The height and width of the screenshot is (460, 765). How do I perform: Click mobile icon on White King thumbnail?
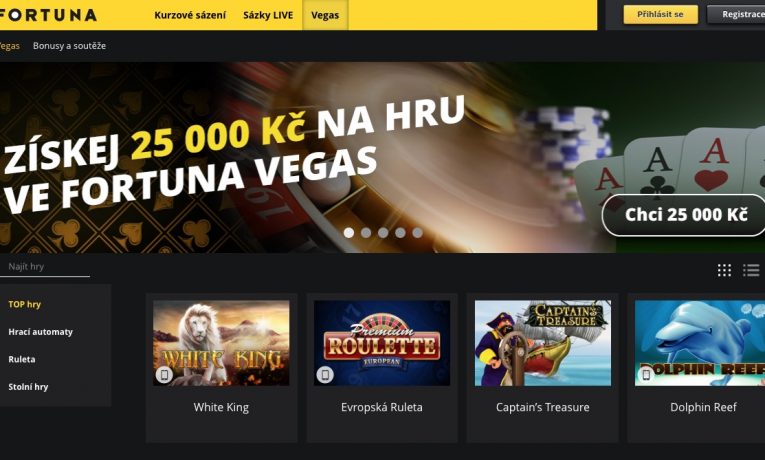pyautogui.click(x=164, y=374)
